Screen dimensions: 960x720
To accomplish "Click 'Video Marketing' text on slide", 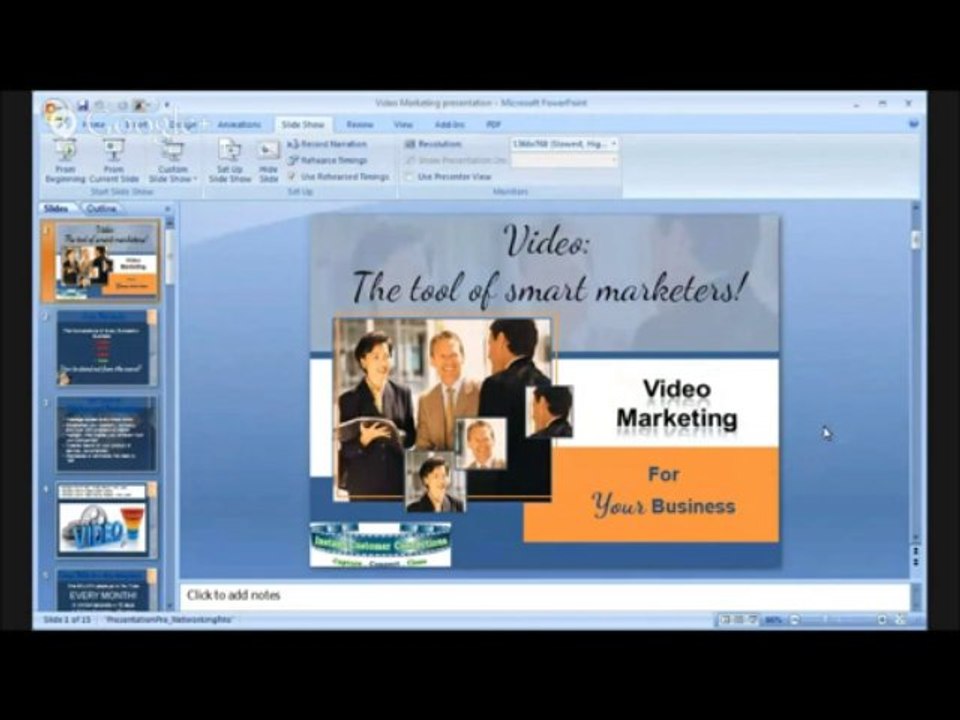I will (x=677, y=404).
